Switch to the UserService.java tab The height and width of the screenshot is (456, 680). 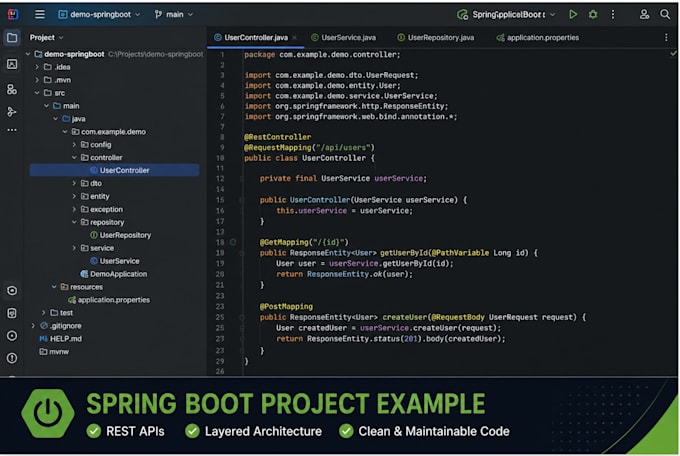344,38
